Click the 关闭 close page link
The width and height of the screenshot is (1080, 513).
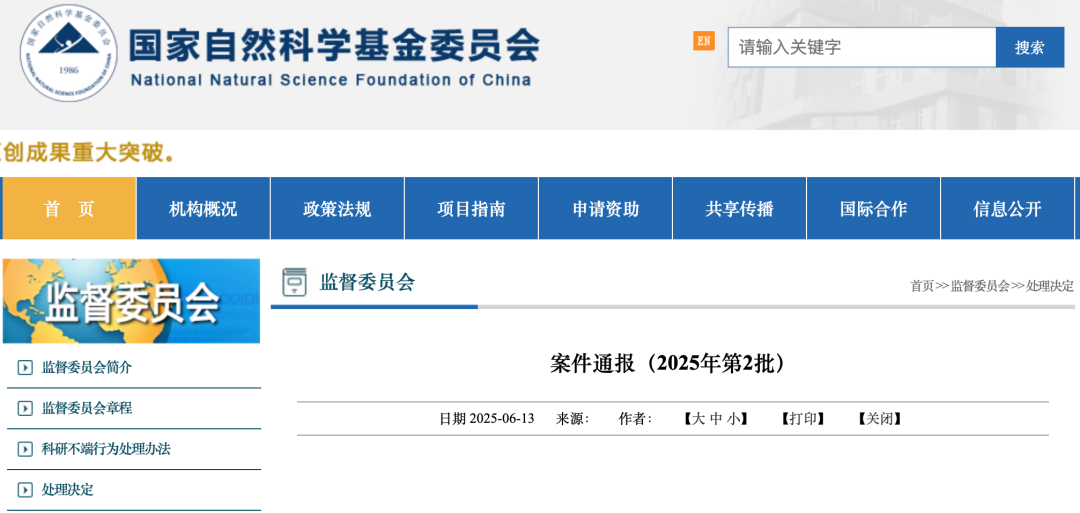pos(880,419)
